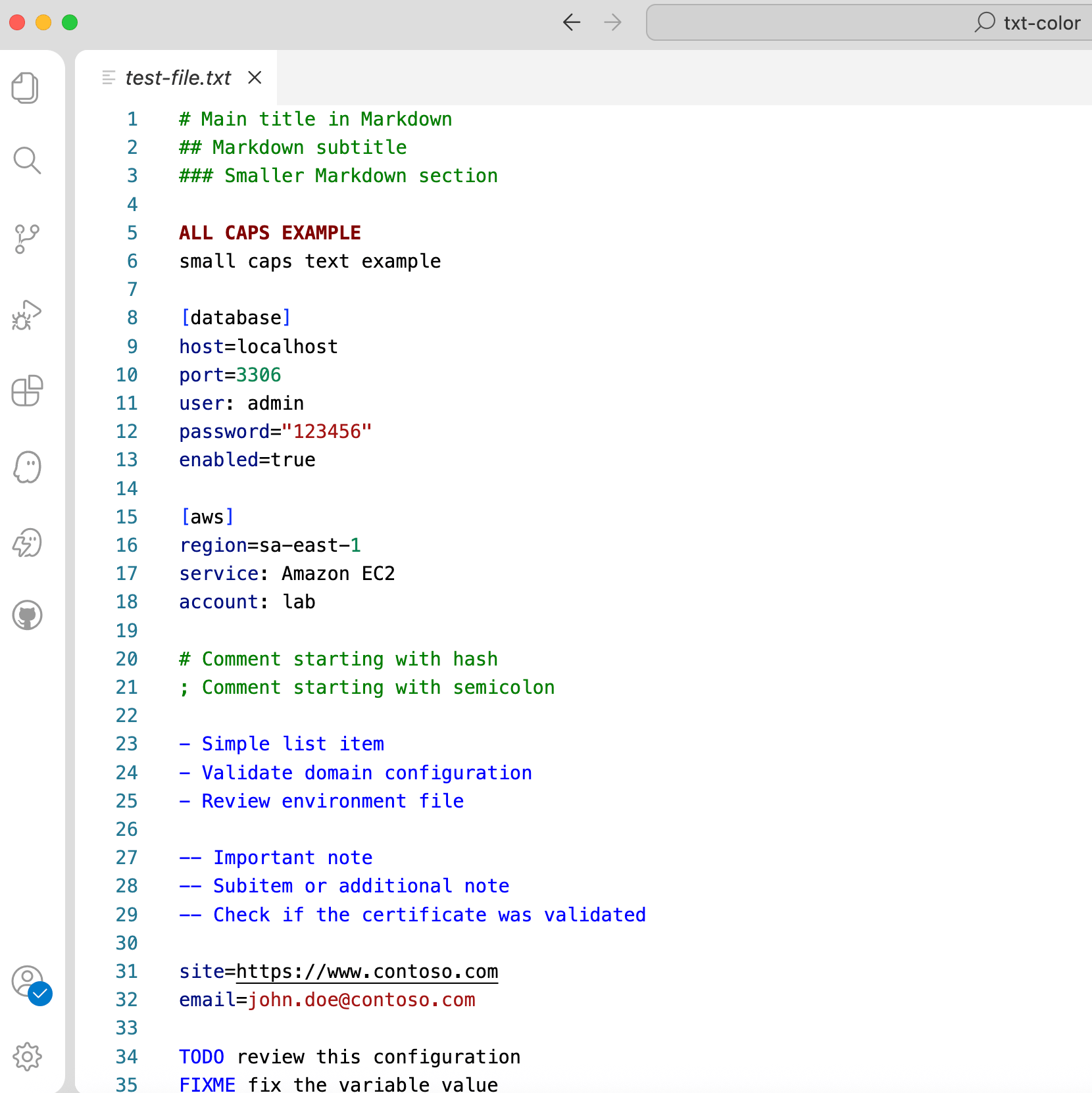
Task: Click on '- Review environment file'
Action: 321,801
